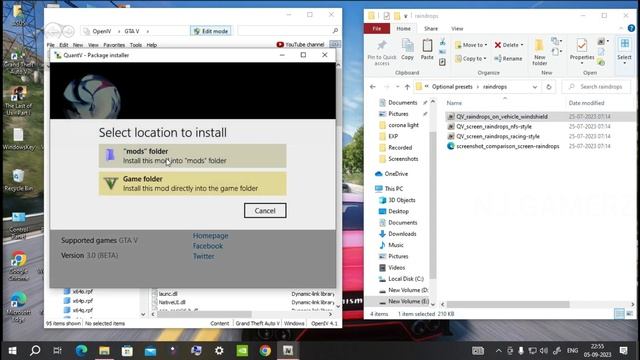Open OpenIV Tools menu
The height and width of the screenshot is (360, 640).
coord(136,45)
